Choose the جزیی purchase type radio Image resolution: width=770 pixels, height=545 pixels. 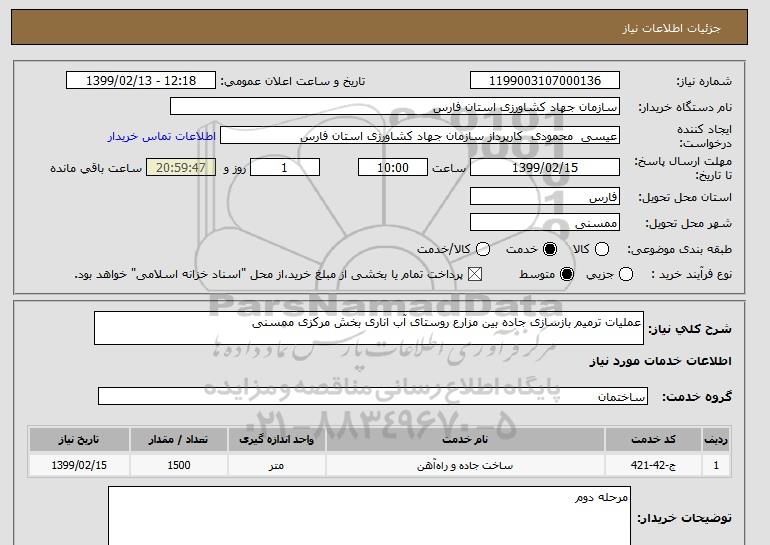(626, 274)
